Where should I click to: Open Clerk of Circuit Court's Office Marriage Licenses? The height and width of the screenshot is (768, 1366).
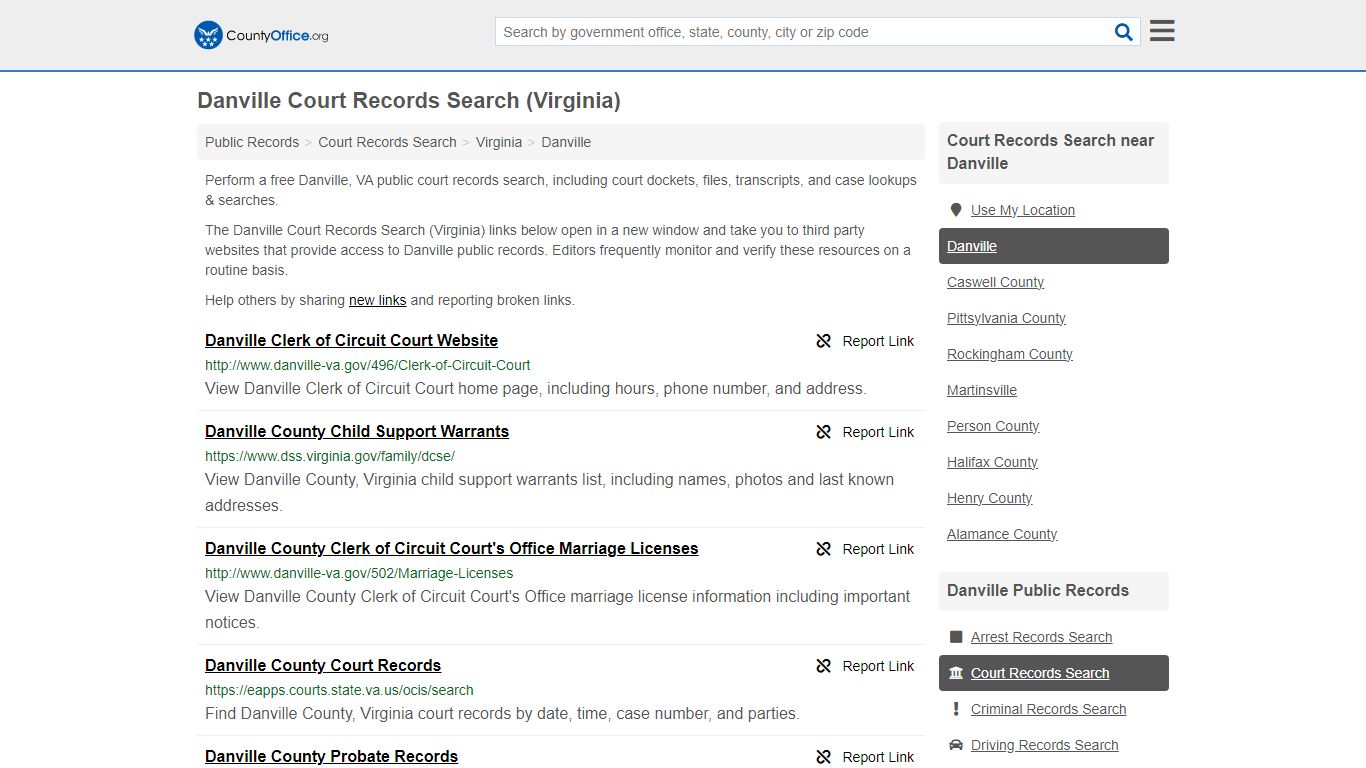tap(451, 548)
